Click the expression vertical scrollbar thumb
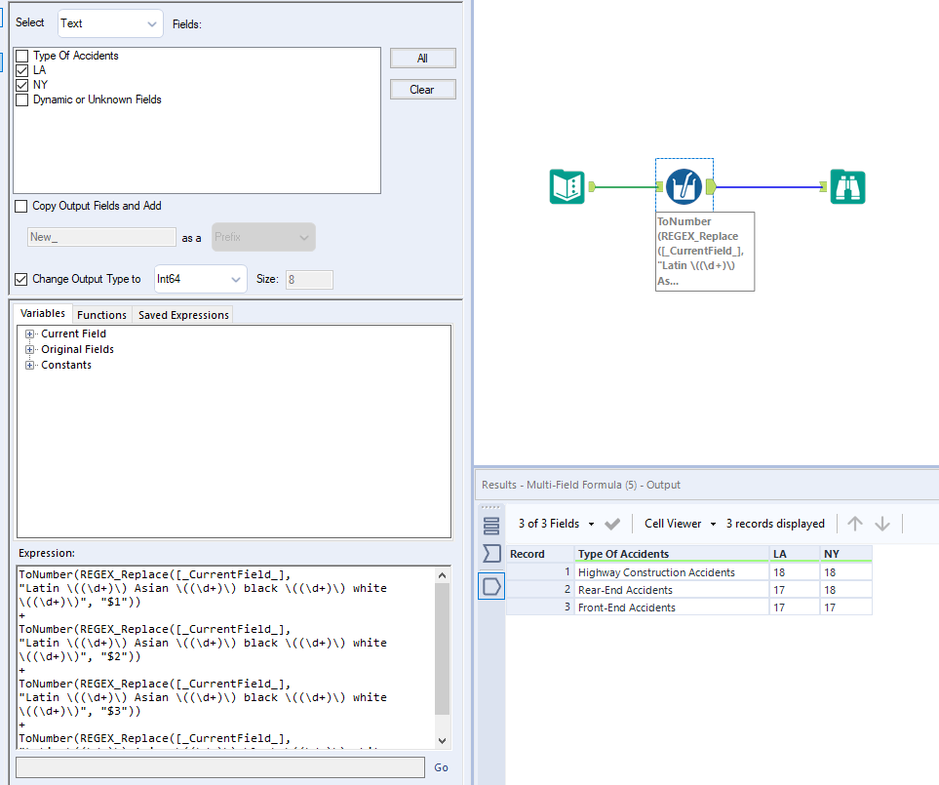939x785 pixels. tap(442, 648)
